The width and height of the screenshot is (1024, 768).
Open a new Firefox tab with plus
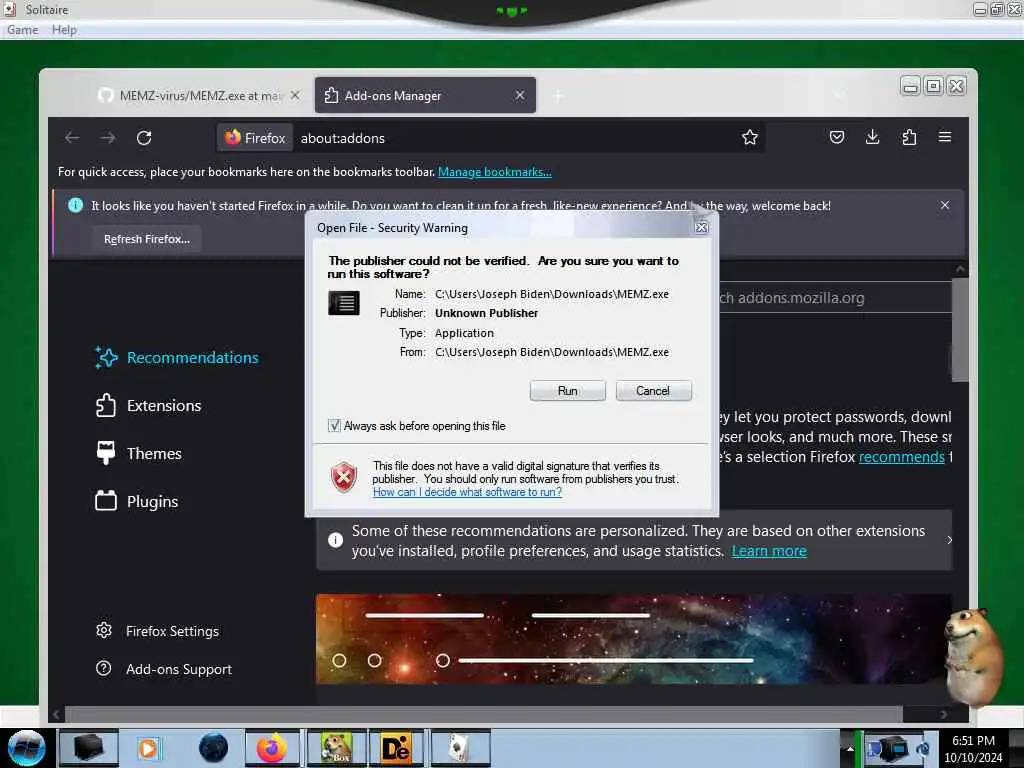point(558,97)
